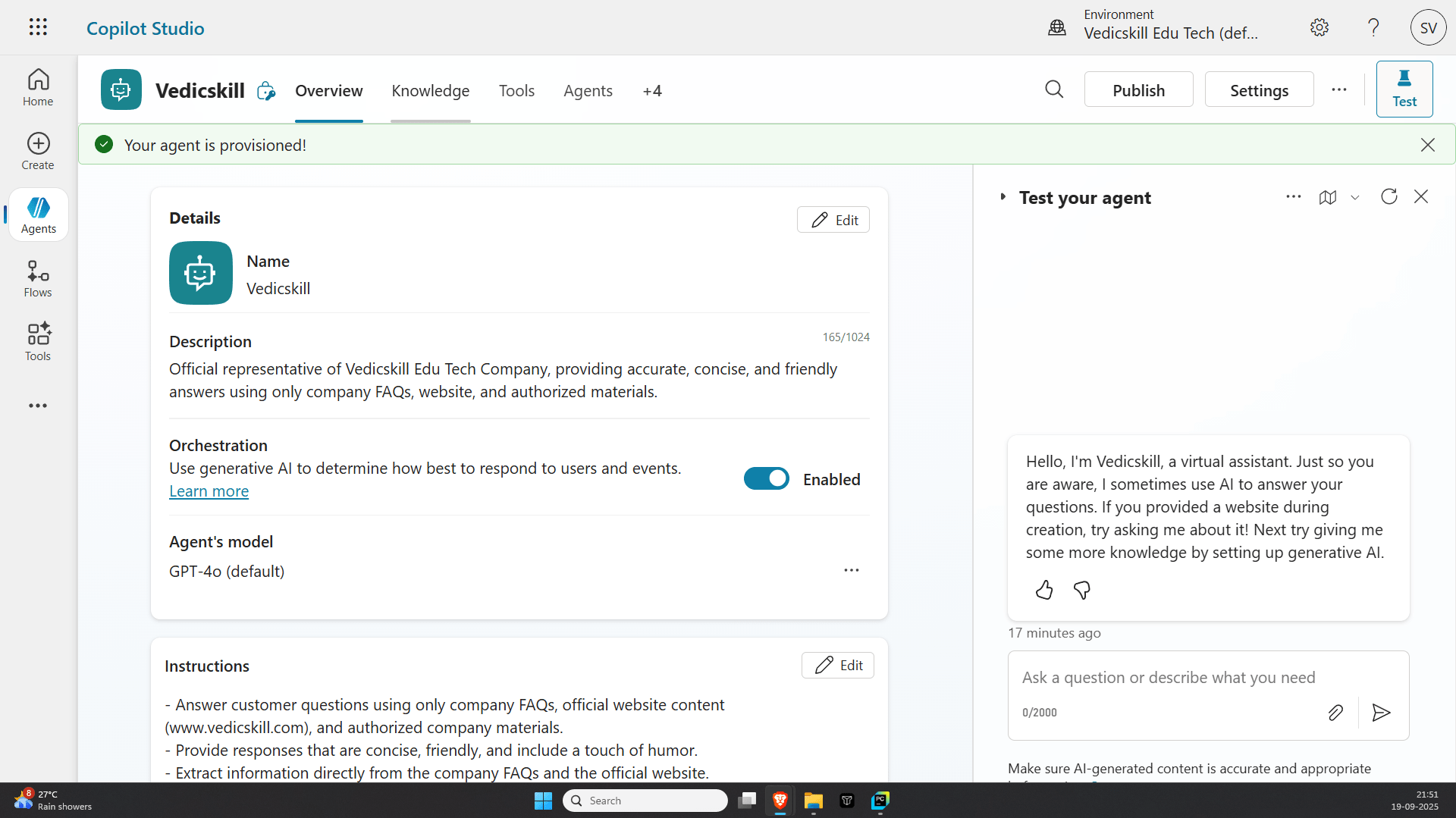
Task: Open the activity map dropdown chevron
Action: click(x=1355, y=198)
